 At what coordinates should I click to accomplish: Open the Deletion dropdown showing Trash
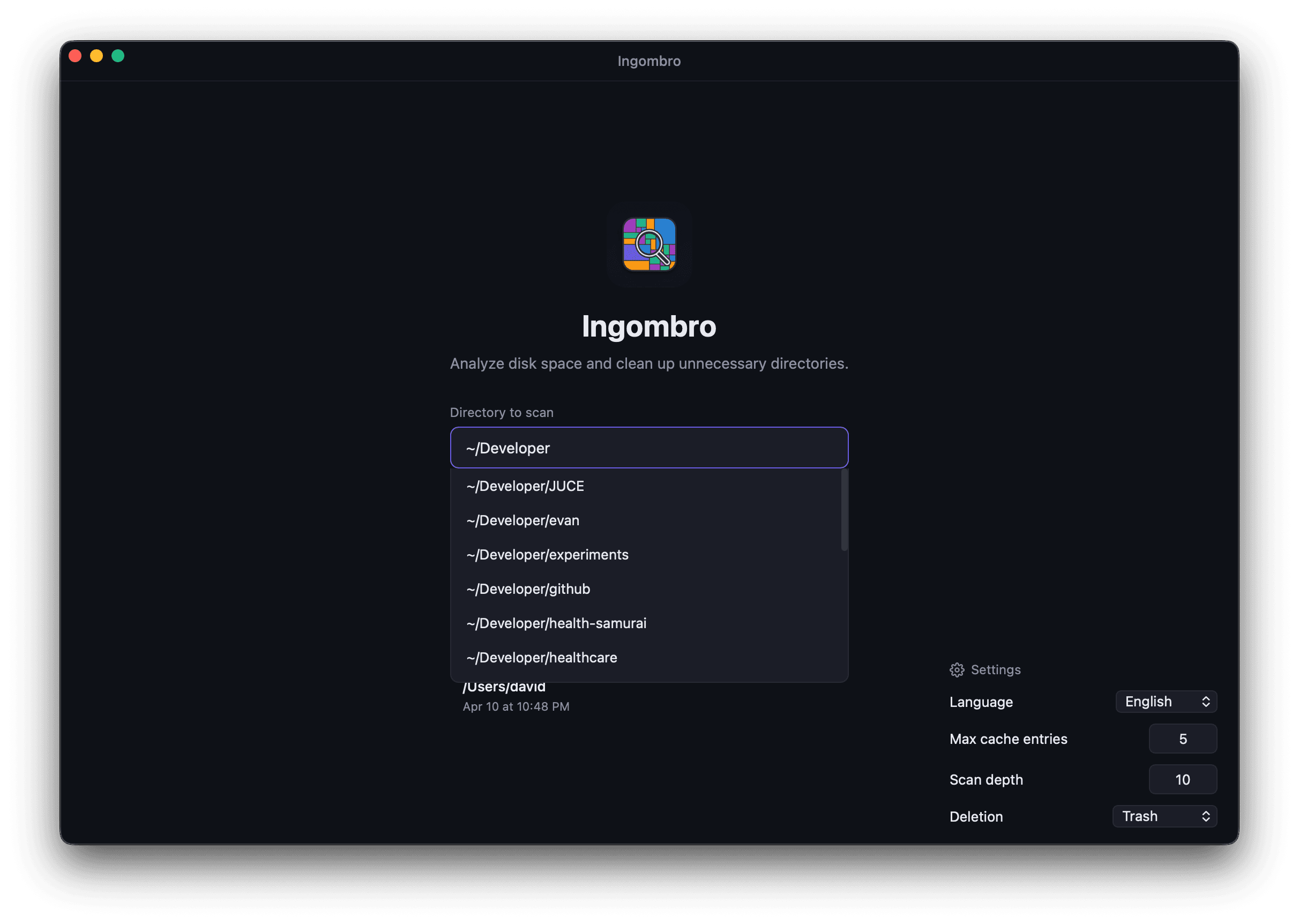click(1164, 816)
